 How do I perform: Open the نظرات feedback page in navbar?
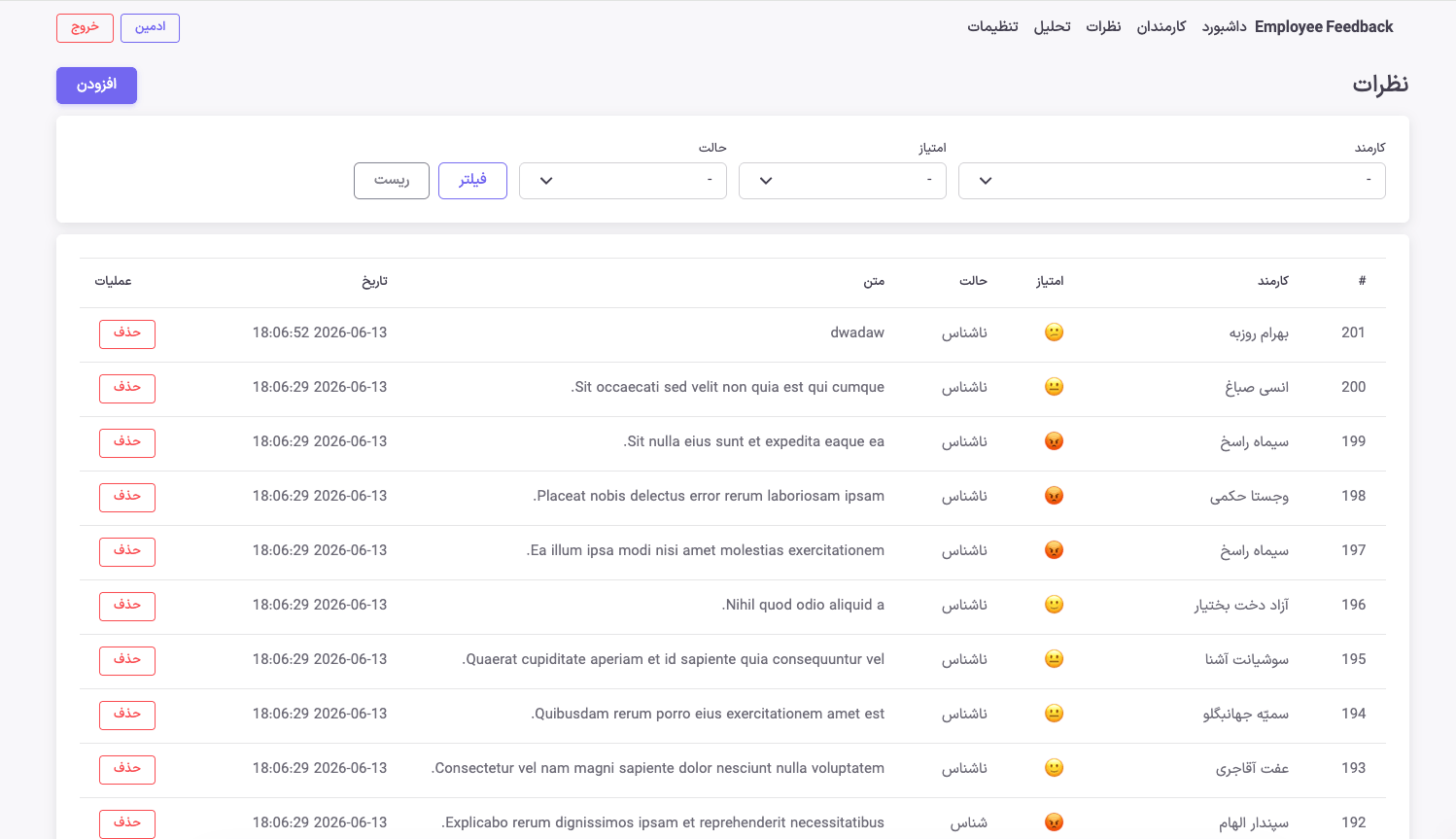point(1103,27)
